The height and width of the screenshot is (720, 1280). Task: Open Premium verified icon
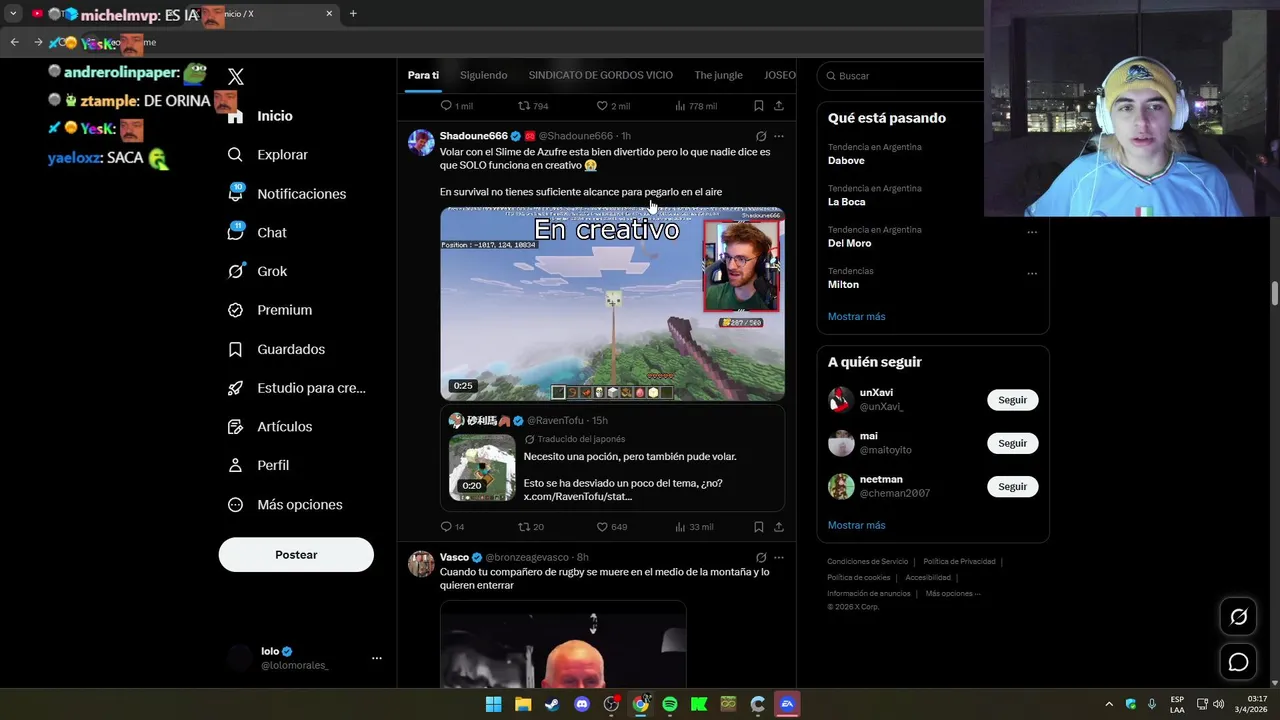tap(236, 310)
